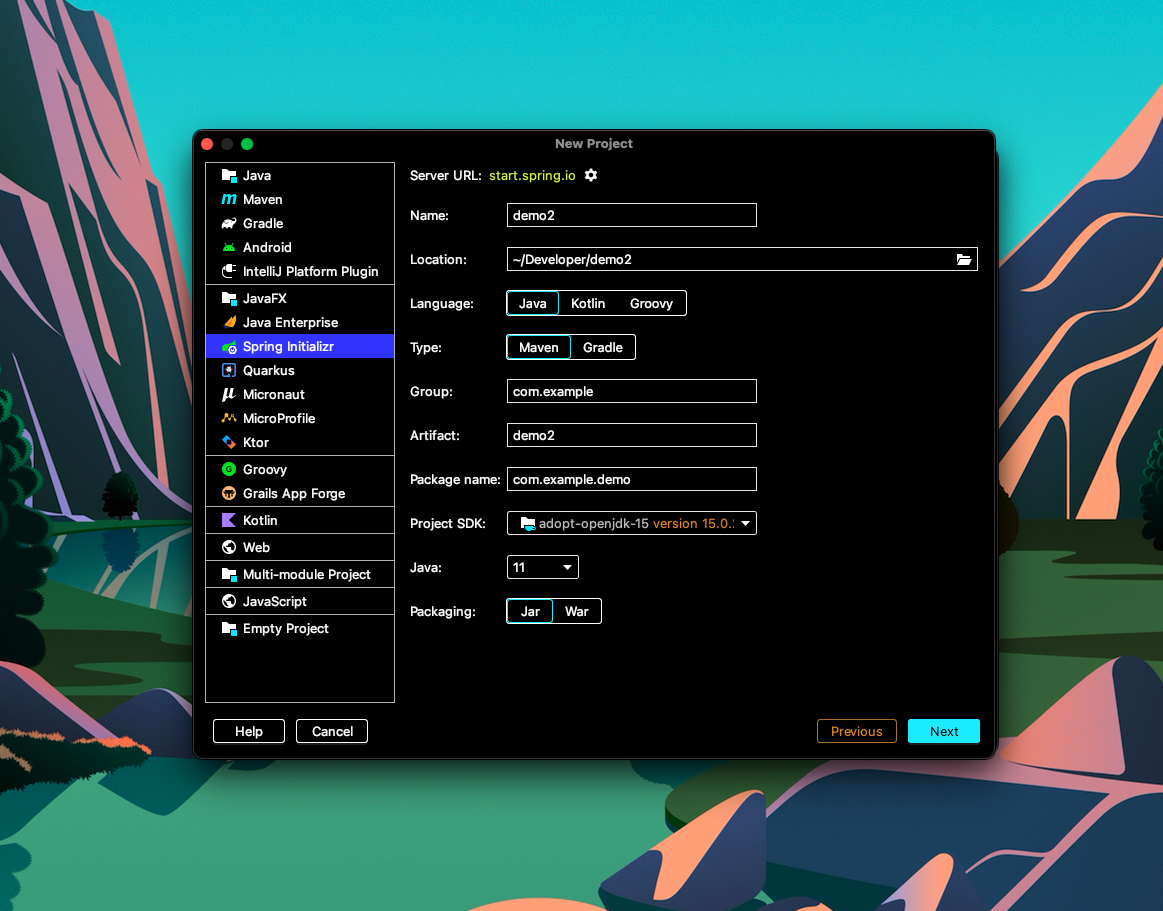Select Multi-module Project entry

pos(300,574)
